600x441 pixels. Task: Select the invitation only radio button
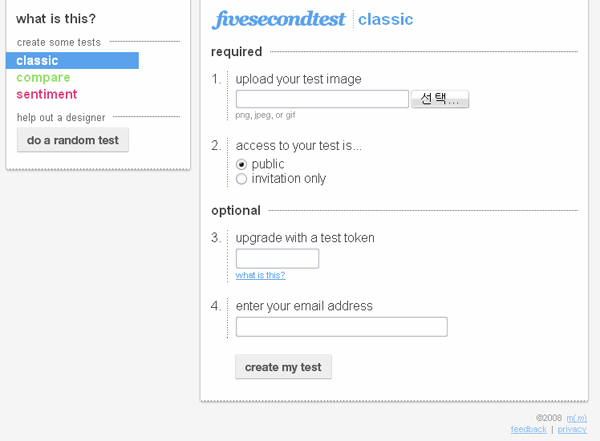241,179
